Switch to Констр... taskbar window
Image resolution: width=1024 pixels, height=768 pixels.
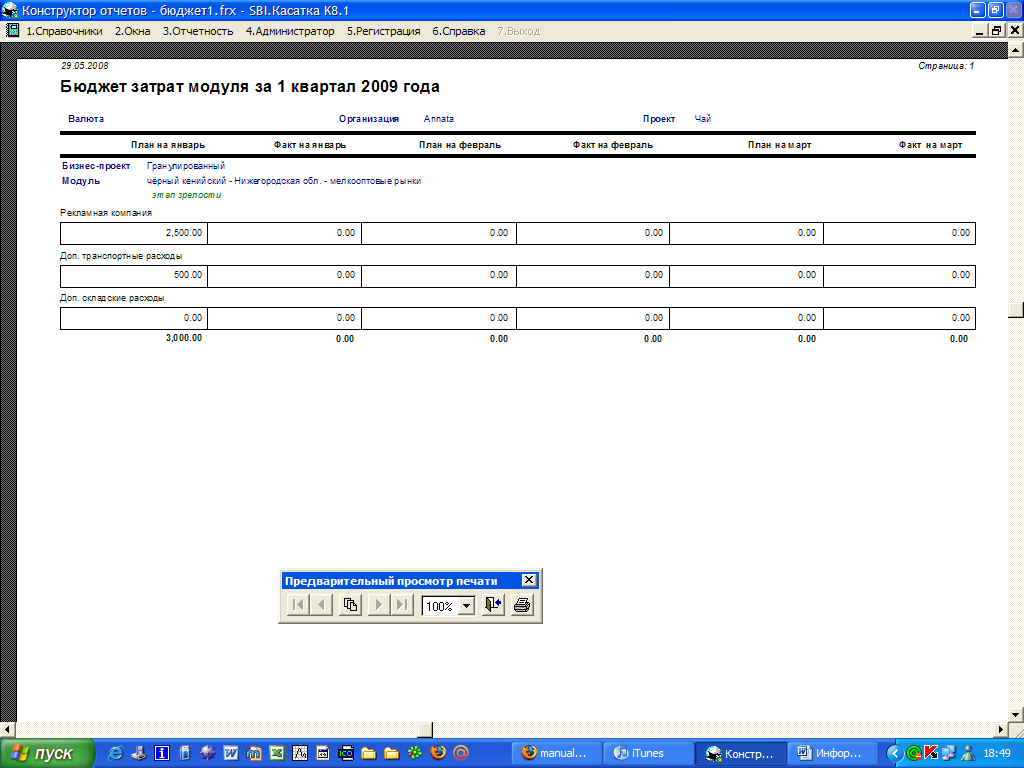tap(740, 754)
